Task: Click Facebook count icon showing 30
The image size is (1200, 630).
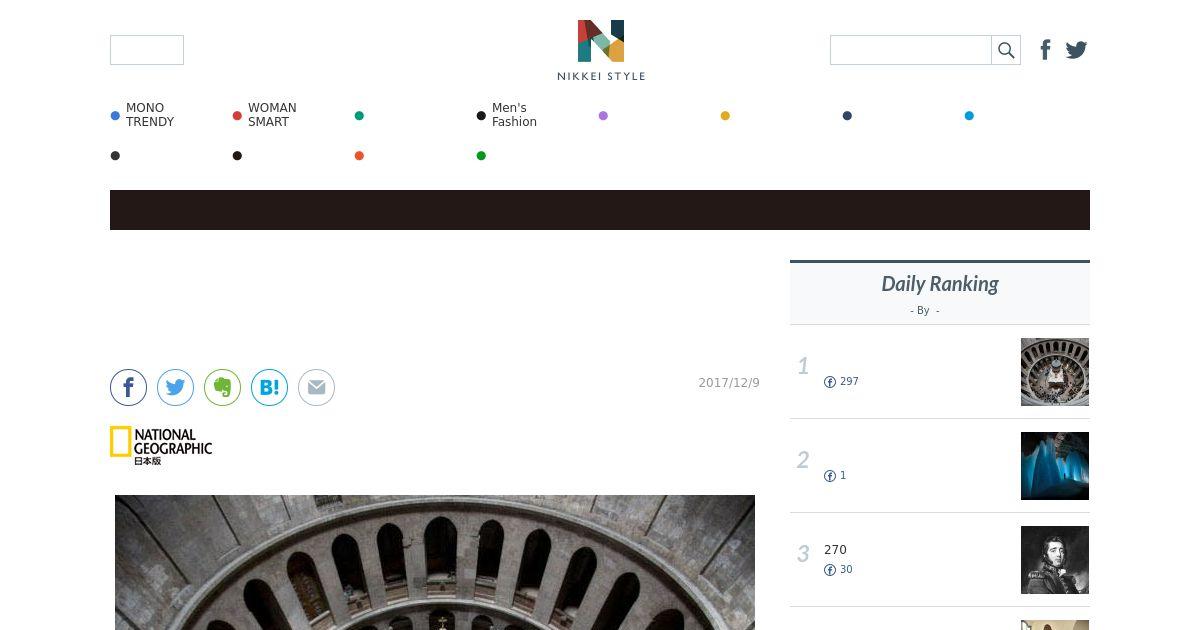Action: (x=830, y=570)
